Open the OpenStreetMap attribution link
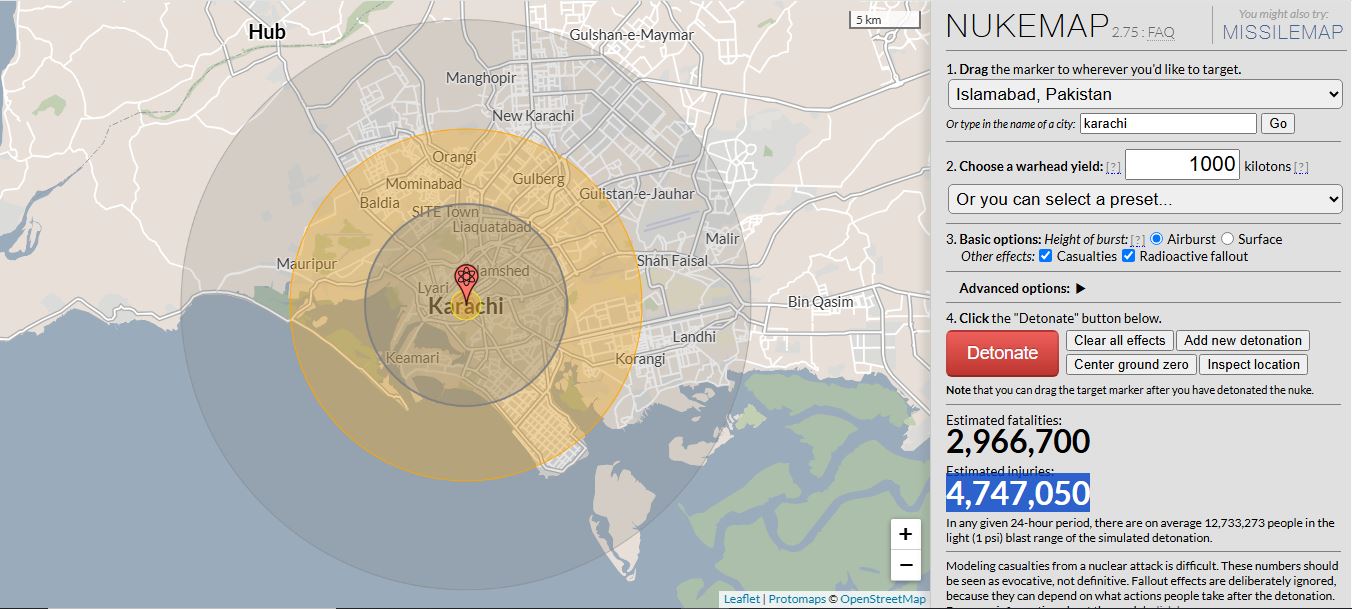This screenshot has width=1352, height=609. click(x=883, y=599)
